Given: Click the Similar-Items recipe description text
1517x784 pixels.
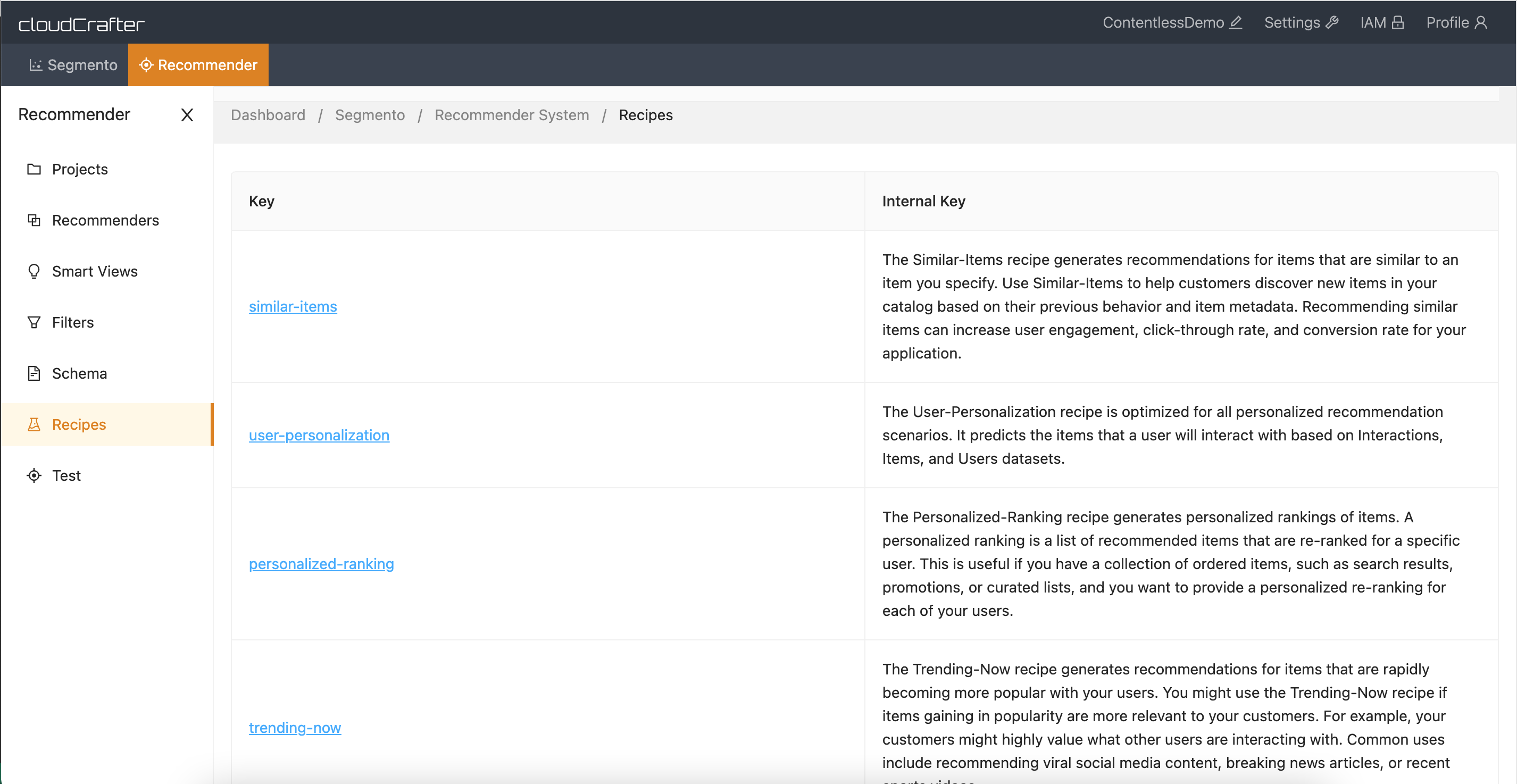Looking at the screenshot, I should 1174,306.
